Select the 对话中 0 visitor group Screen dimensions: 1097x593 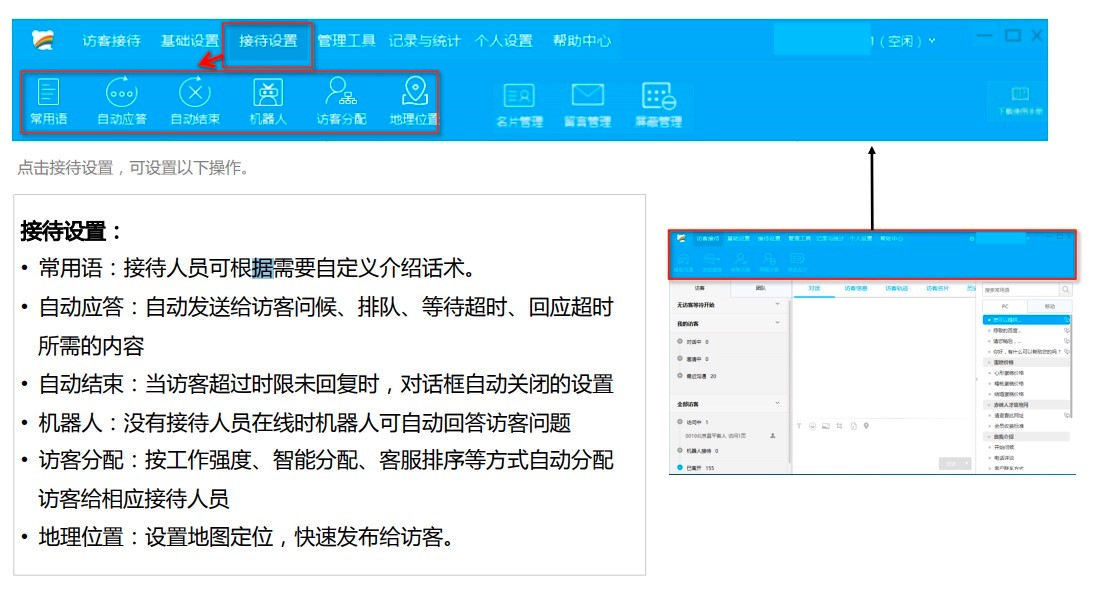tap(693, 342)
